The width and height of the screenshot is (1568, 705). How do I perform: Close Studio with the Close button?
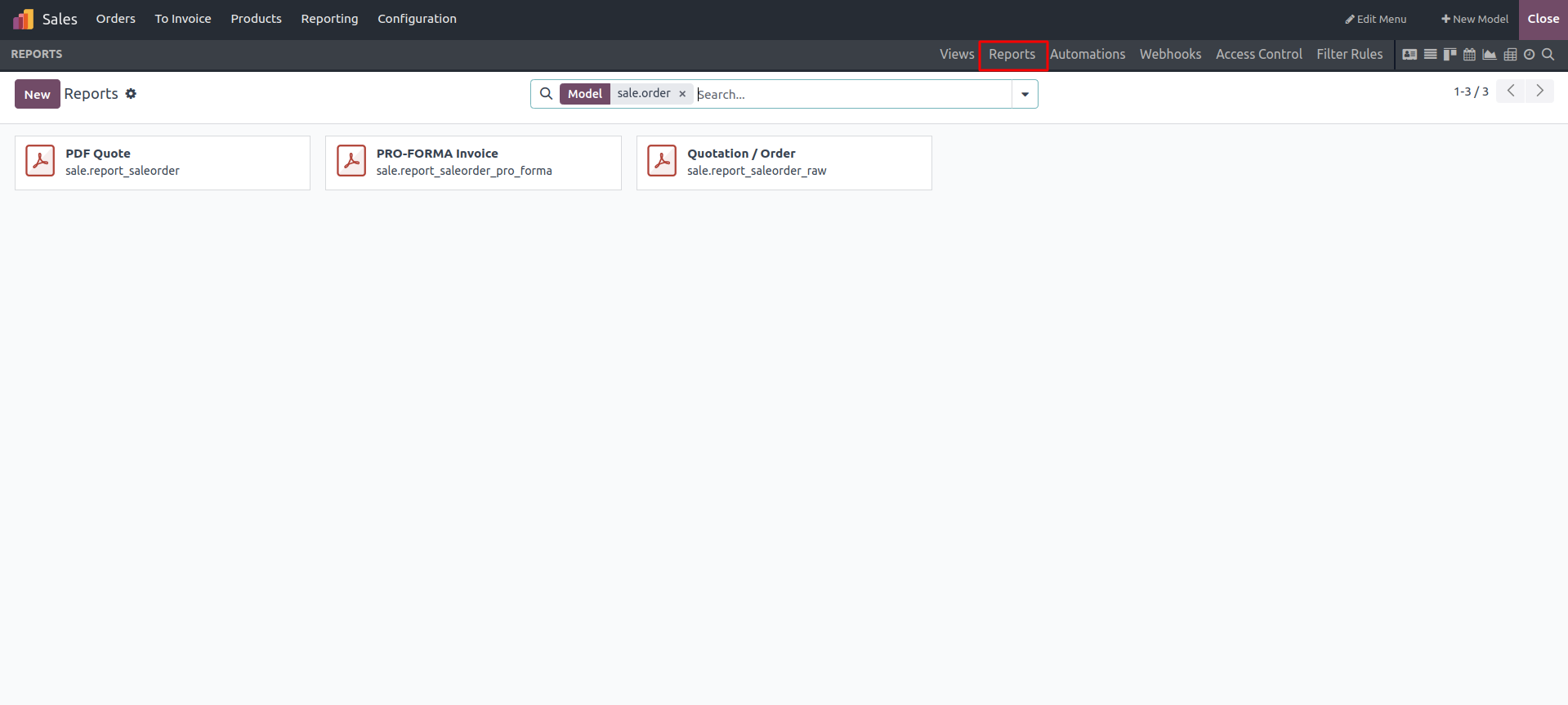(1543, 19)
